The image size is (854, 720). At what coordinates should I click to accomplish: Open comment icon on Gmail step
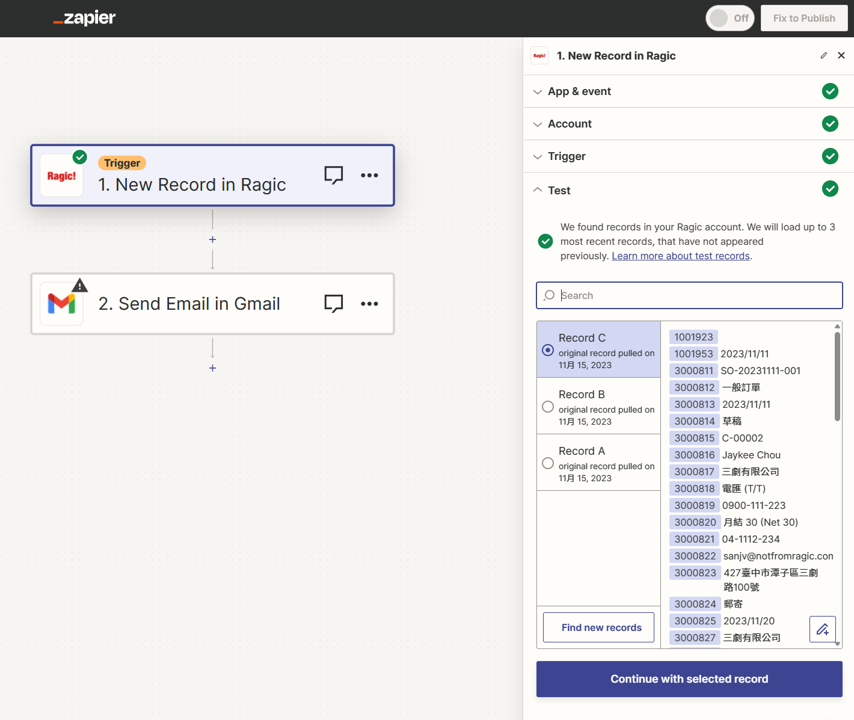click(334, 303)
